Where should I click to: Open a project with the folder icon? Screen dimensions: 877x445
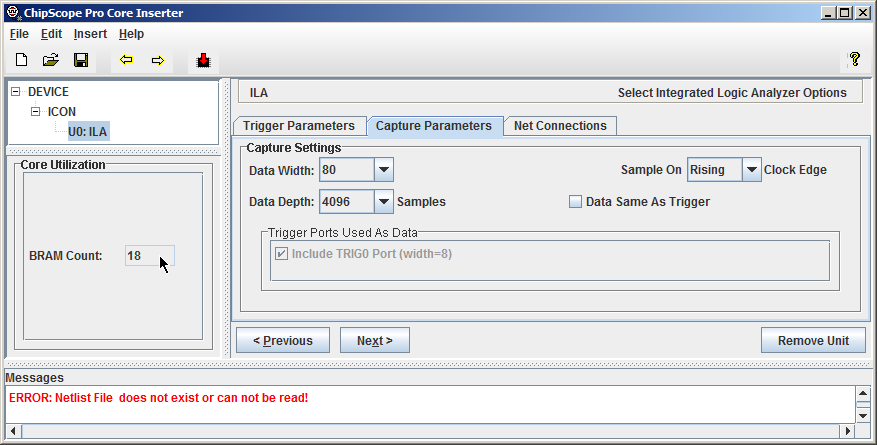tap(51, 60)
